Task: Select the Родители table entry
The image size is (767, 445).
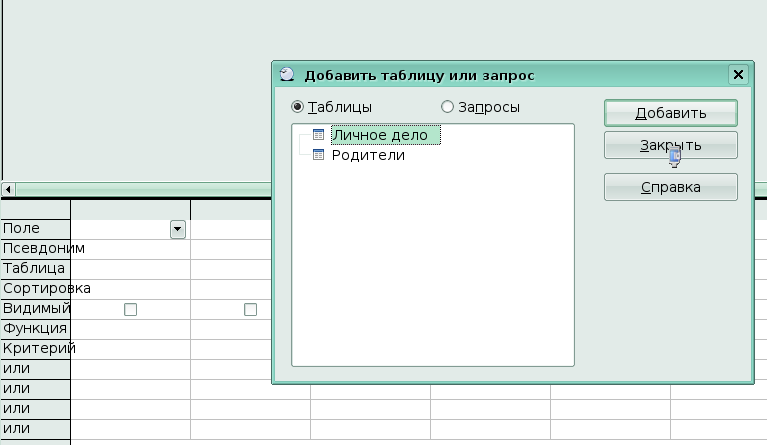Action: click(368, 155)
